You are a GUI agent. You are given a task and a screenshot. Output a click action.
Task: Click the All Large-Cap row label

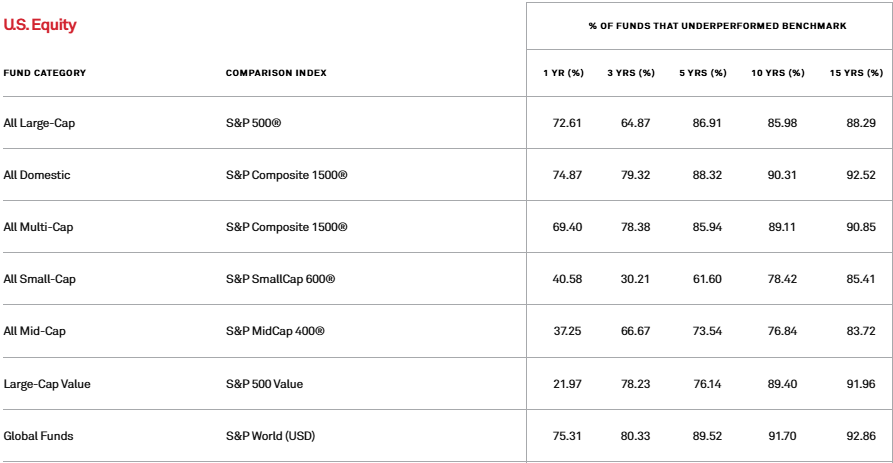pos(39,123)
